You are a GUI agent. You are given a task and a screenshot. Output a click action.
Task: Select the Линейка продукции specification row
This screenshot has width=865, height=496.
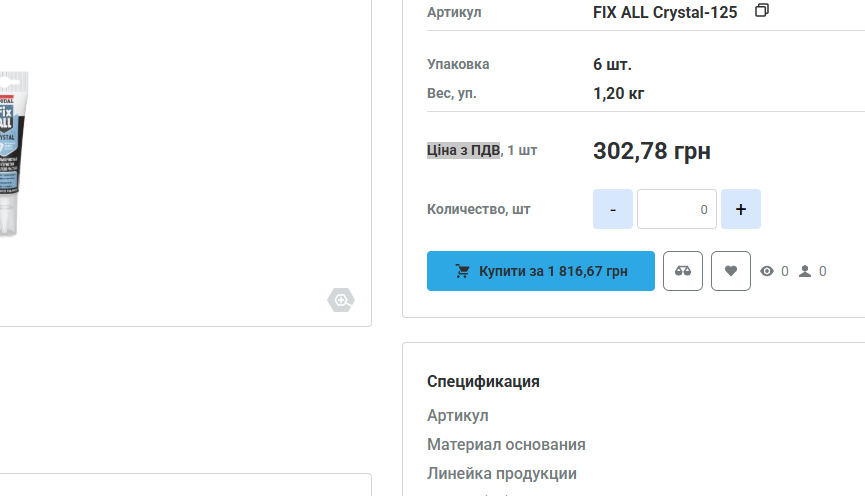502,473
